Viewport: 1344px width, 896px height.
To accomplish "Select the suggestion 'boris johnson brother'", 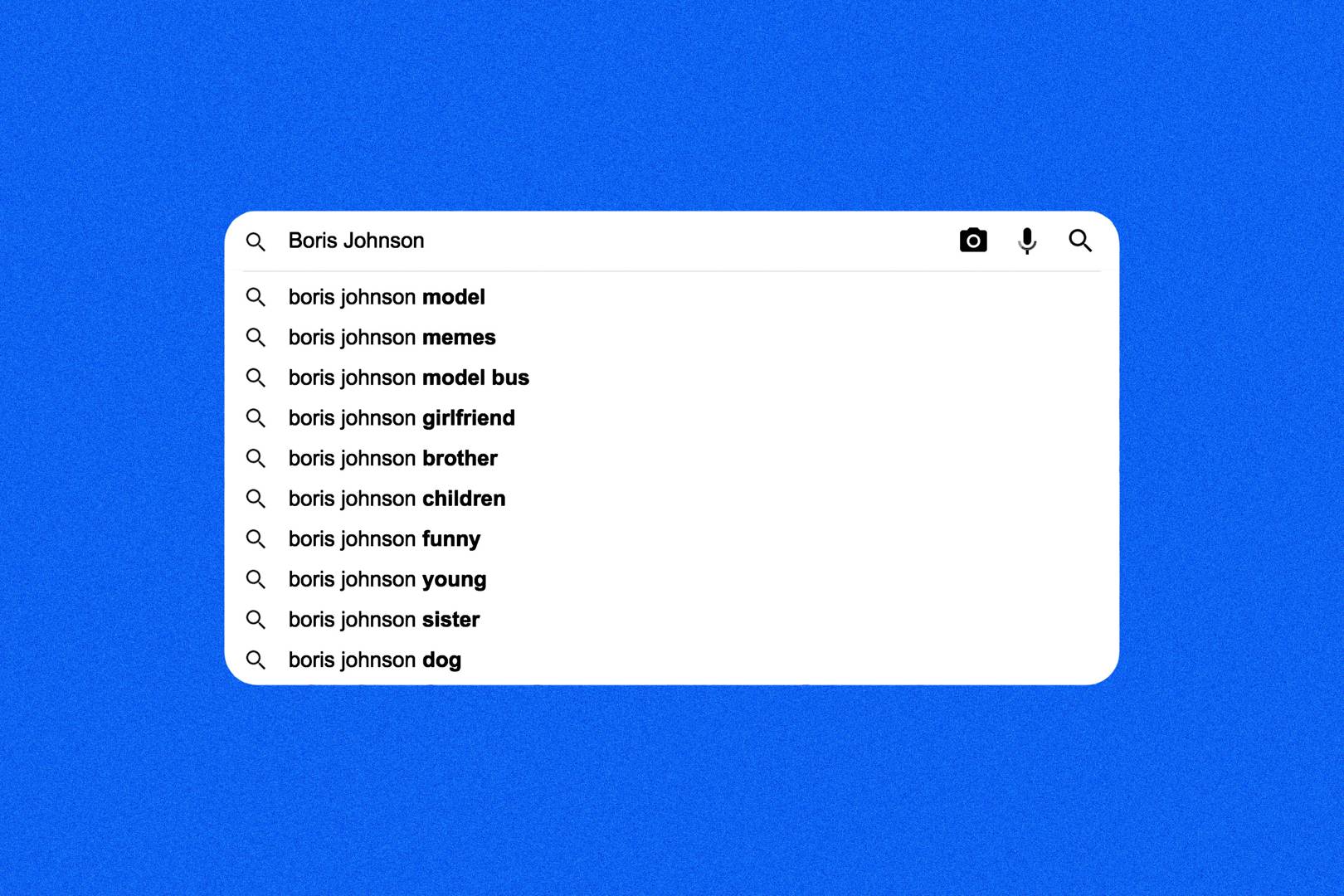I will coord(392,458).
